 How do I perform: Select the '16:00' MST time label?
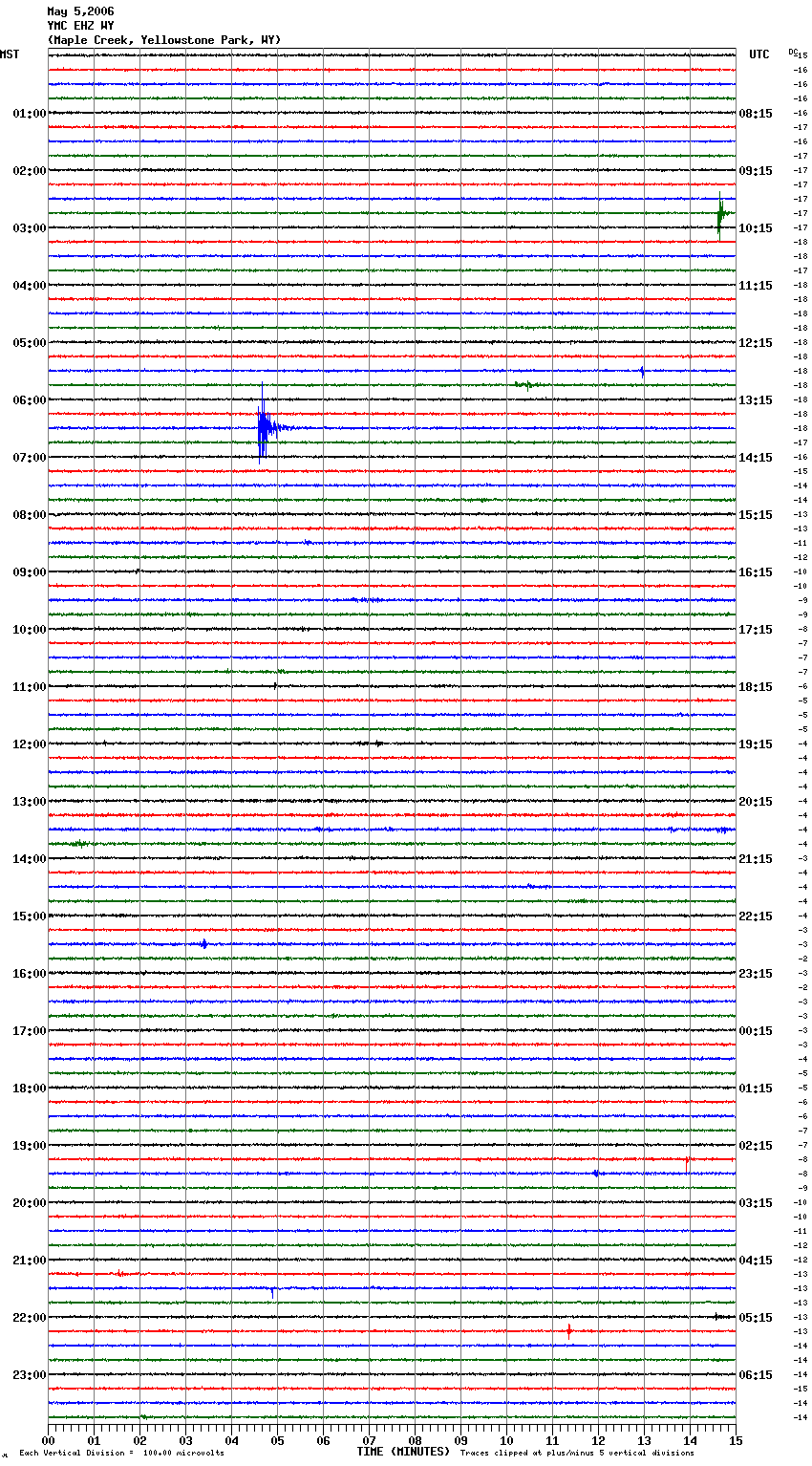(x=30, y=974)
